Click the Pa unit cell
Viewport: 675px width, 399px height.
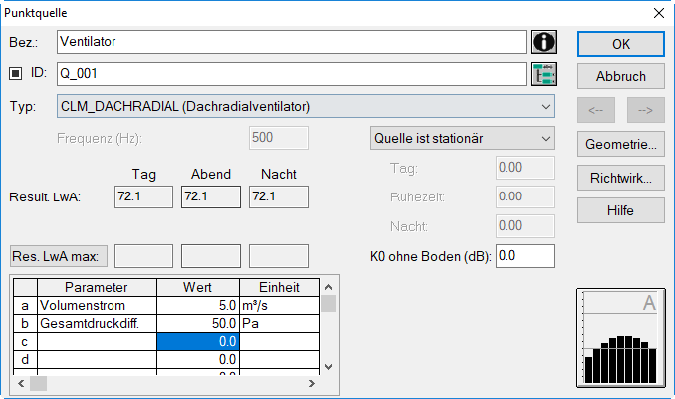(279, 324)
